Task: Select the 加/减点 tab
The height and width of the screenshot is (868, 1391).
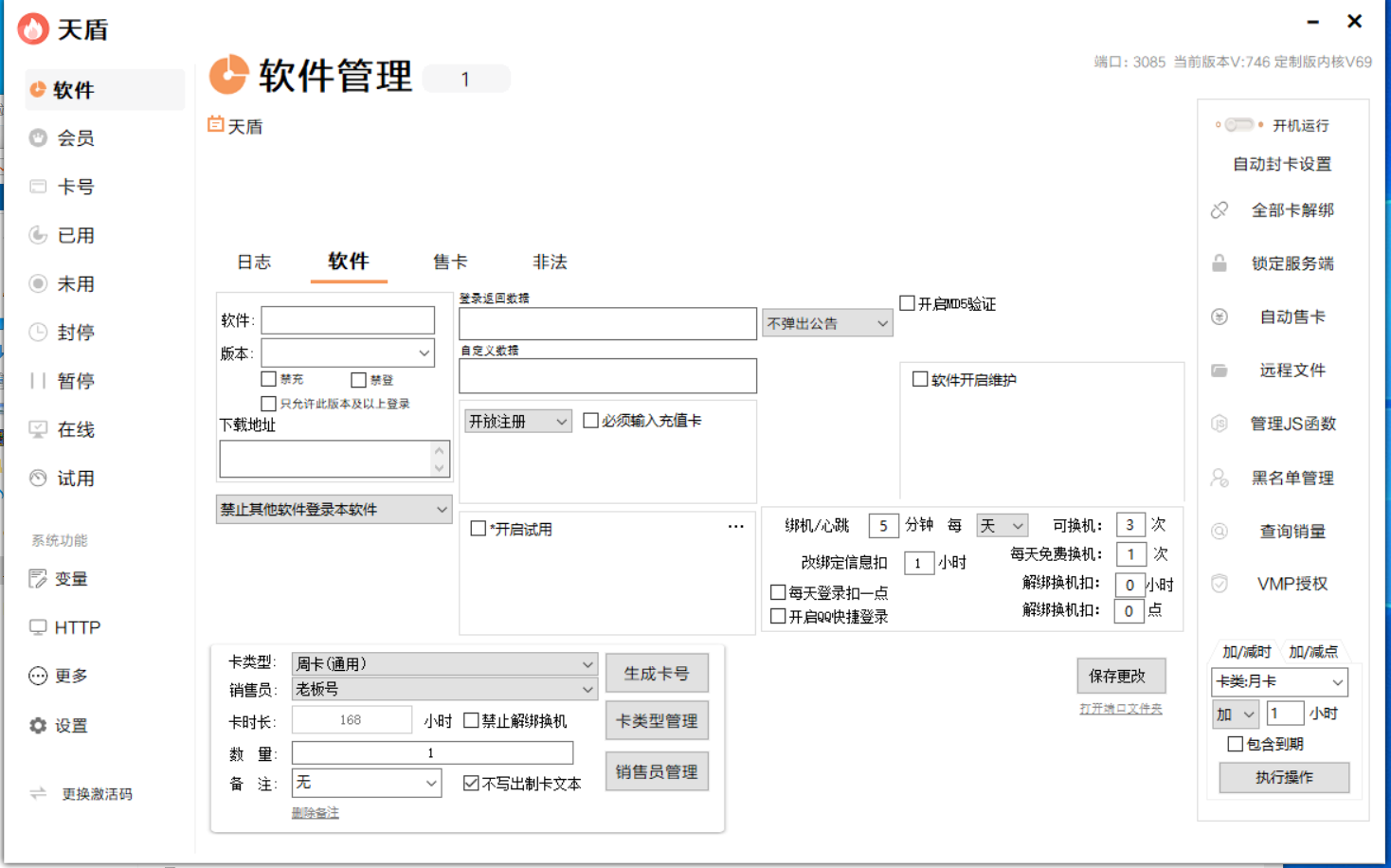Action: pos(1313,652)
